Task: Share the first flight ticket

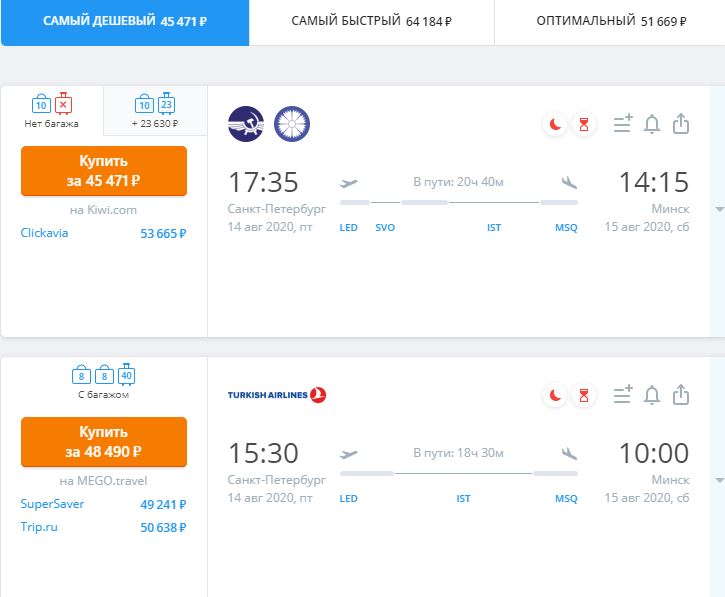Action: tap(681, 124)
